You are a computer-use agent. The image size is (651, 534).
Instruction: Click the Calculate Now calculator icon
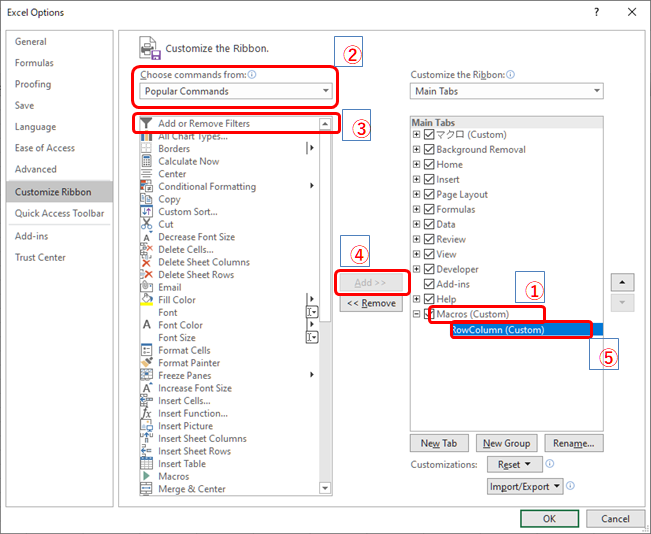click(146, 161)
